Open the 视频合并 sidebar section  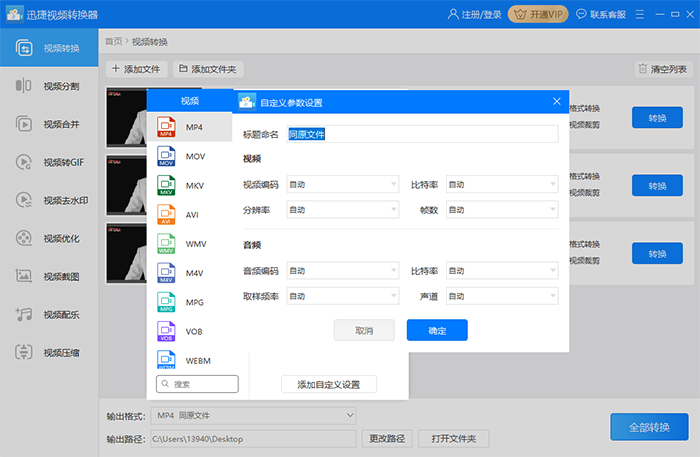coord(49,124)
